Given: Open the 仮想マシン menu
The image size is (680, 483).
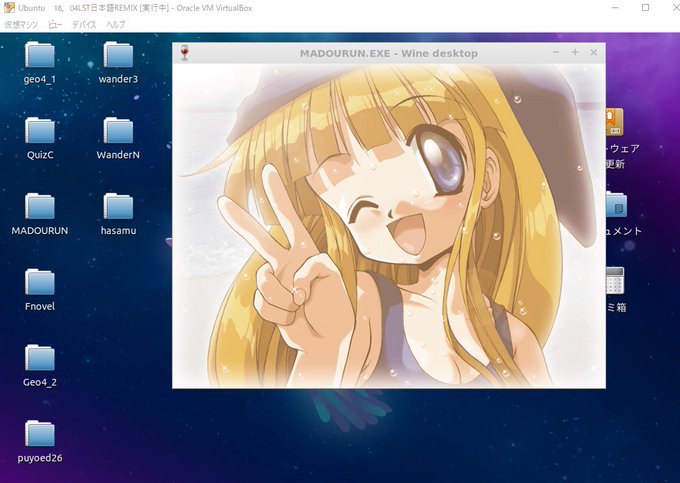Looking at the screenshot, I should point(21,25).
